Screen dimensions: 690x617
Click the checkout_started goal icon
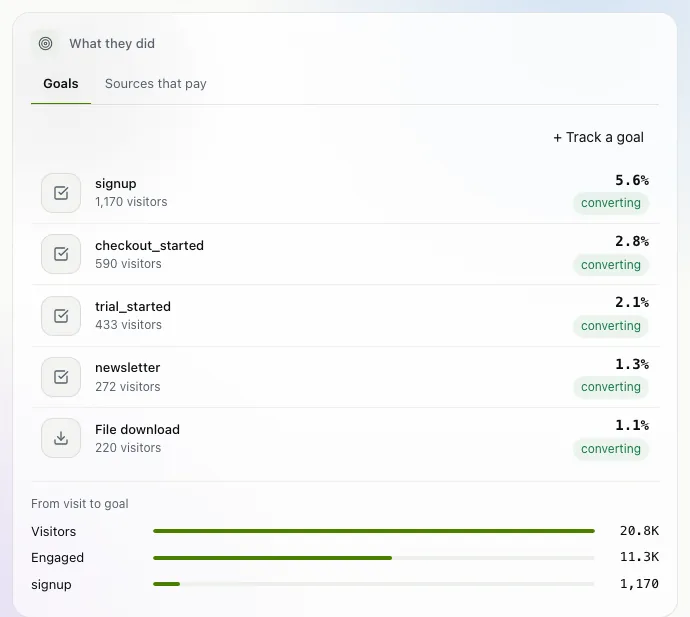click(61, 254)
